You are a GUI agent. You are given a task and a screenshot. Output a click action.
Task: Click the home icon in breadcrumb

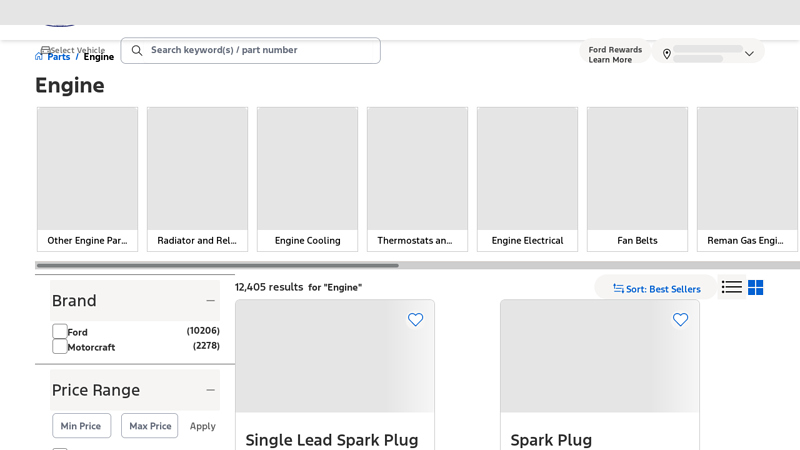(x=39, y=57)
